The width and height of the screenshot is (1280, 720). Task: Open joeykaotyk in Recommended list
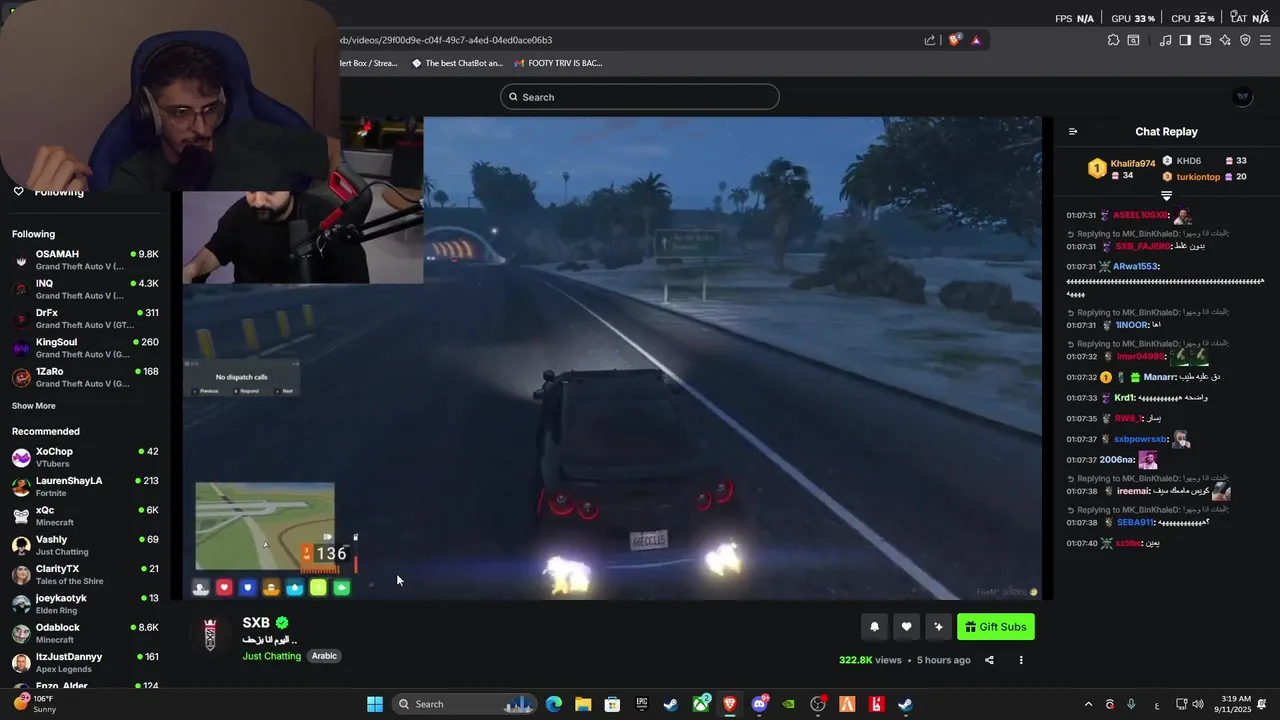[x=85, y=604]
